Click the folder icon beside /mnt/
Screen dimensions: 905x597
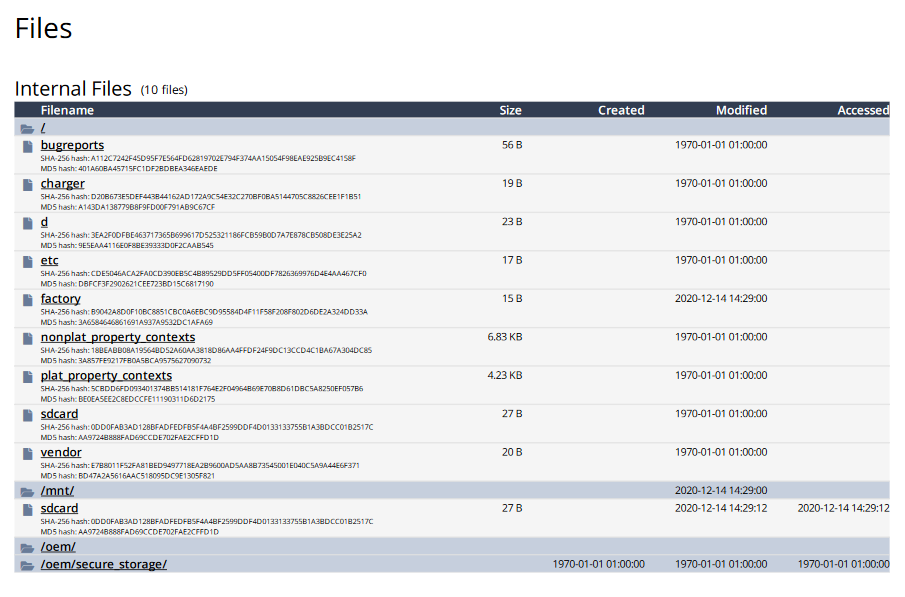coord(27,491)
